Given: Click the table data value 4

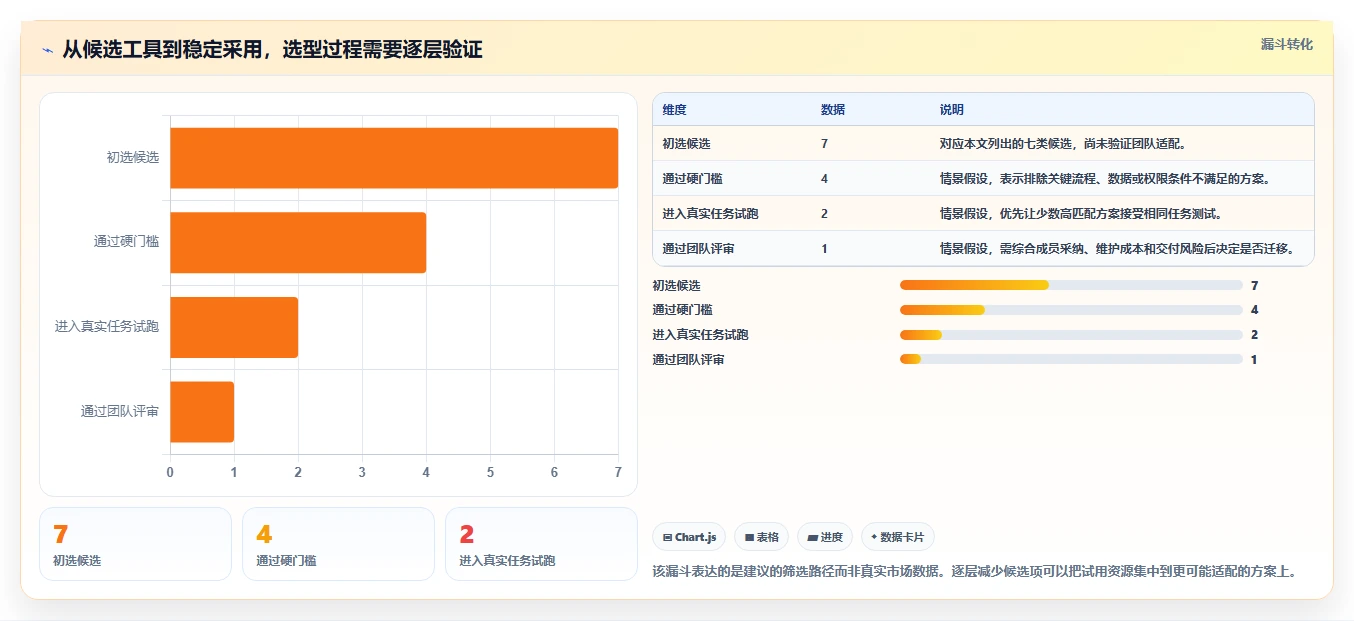Looking at the screenshot, I should coord(824,179).
